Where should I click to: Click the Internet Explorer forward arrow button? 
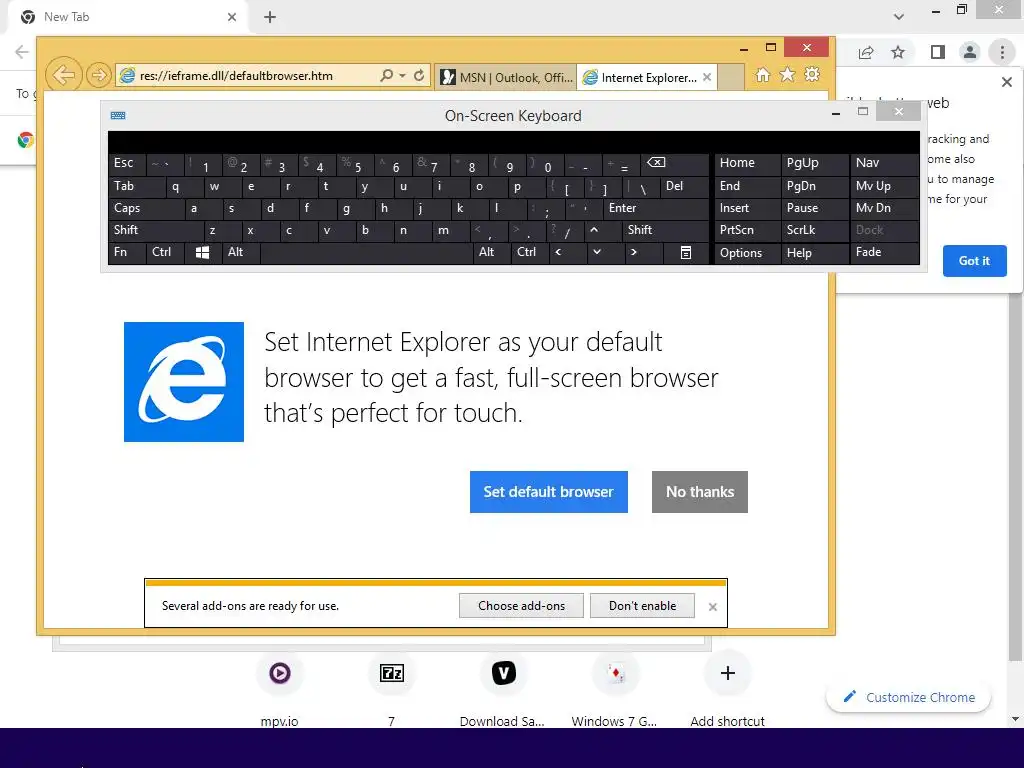coord(99,76)
